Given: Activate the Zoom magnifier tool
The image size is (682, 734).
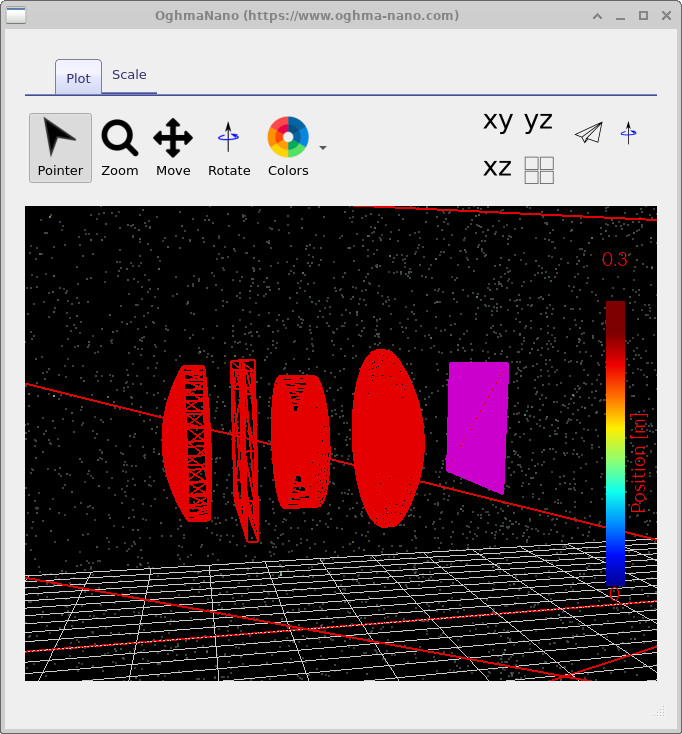Looking at the screenshot, I should click(x=120, y=147).
